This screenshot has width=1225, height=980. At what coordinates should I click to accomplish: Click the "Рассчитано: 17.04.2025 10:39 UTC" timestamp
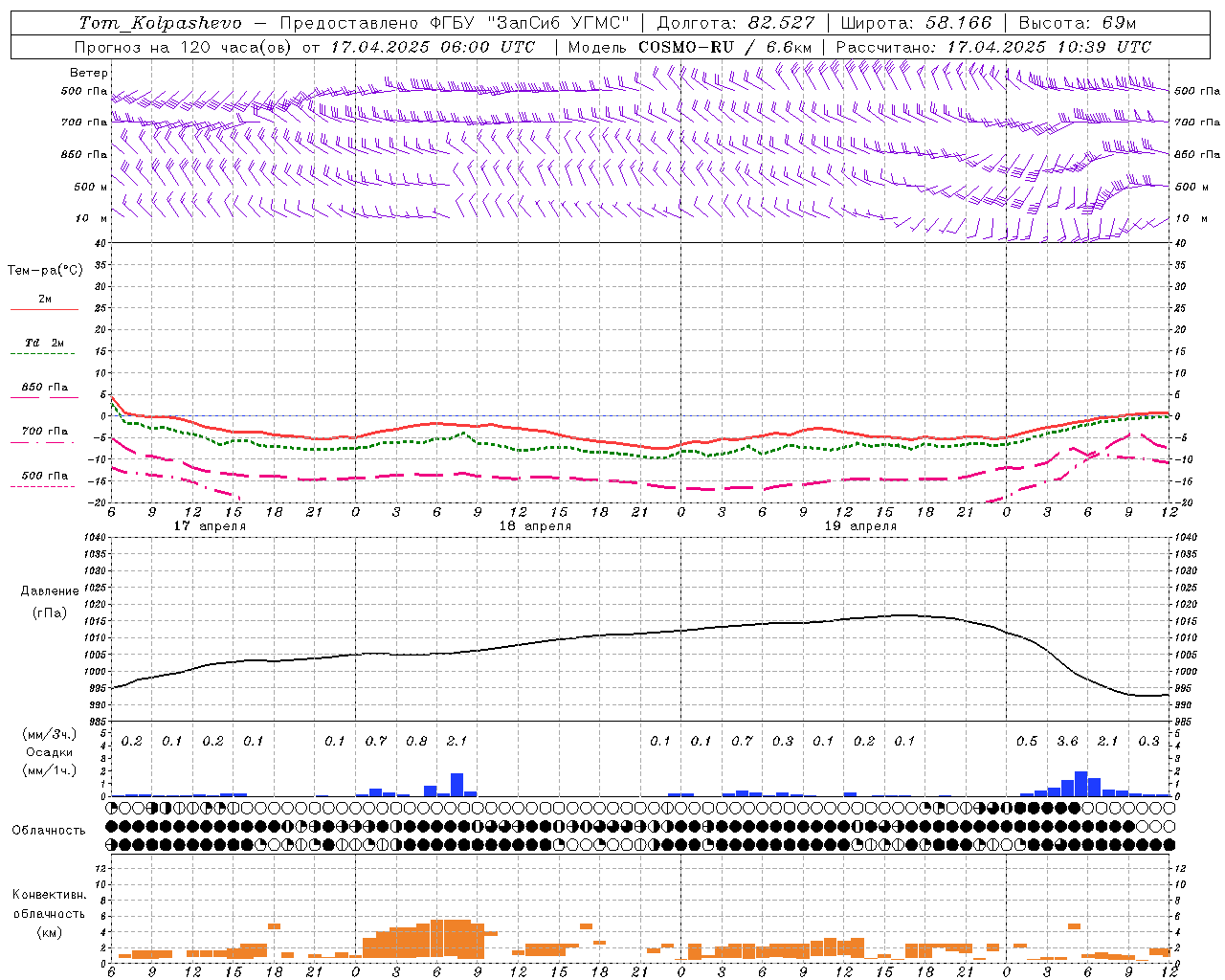[x=993, y=47]
